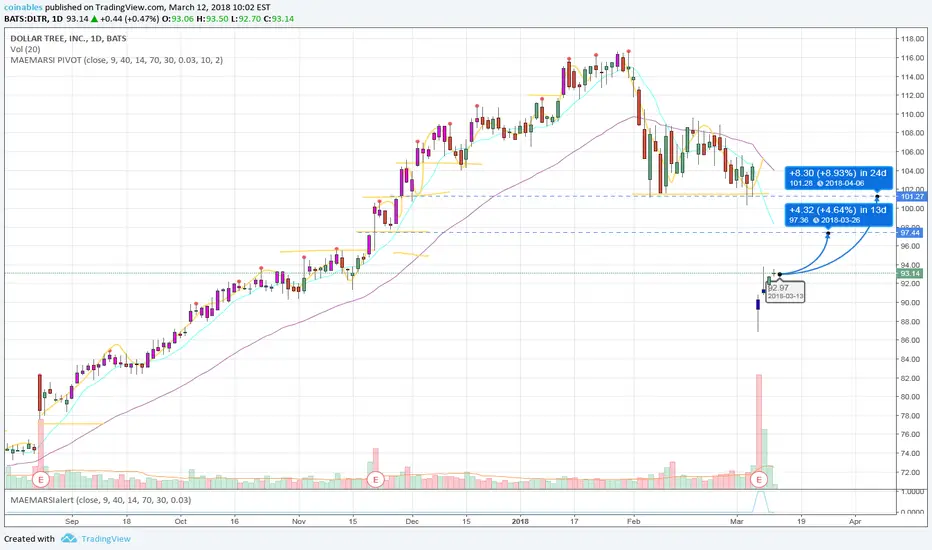Click the 118.00 price axis label

tap(912, 39)
